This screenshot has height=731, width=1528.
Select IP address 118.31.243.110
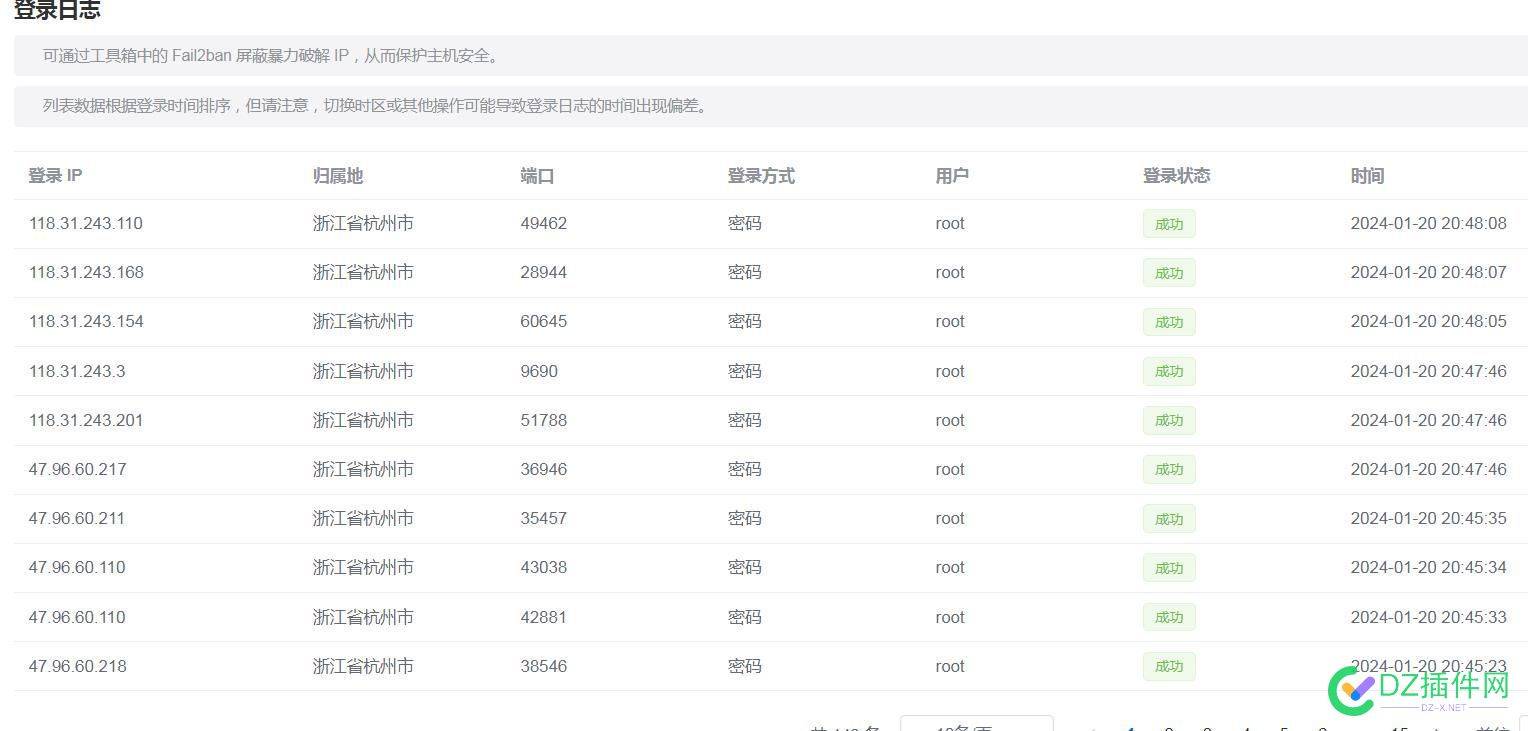click(86, 224)
